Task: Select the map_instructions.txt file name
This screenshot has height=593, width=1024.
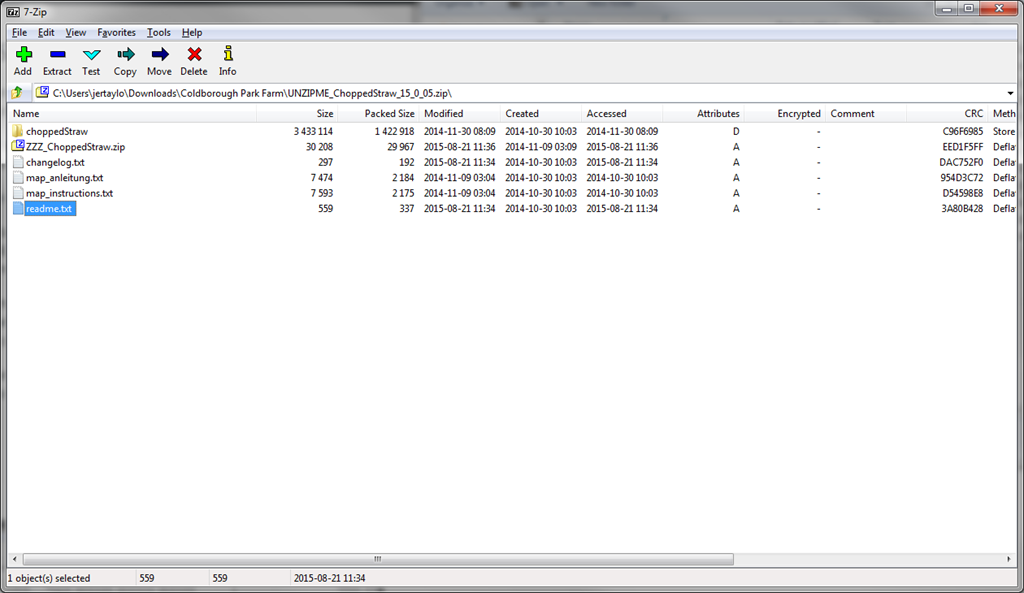Action: click(x=69, y=193)
